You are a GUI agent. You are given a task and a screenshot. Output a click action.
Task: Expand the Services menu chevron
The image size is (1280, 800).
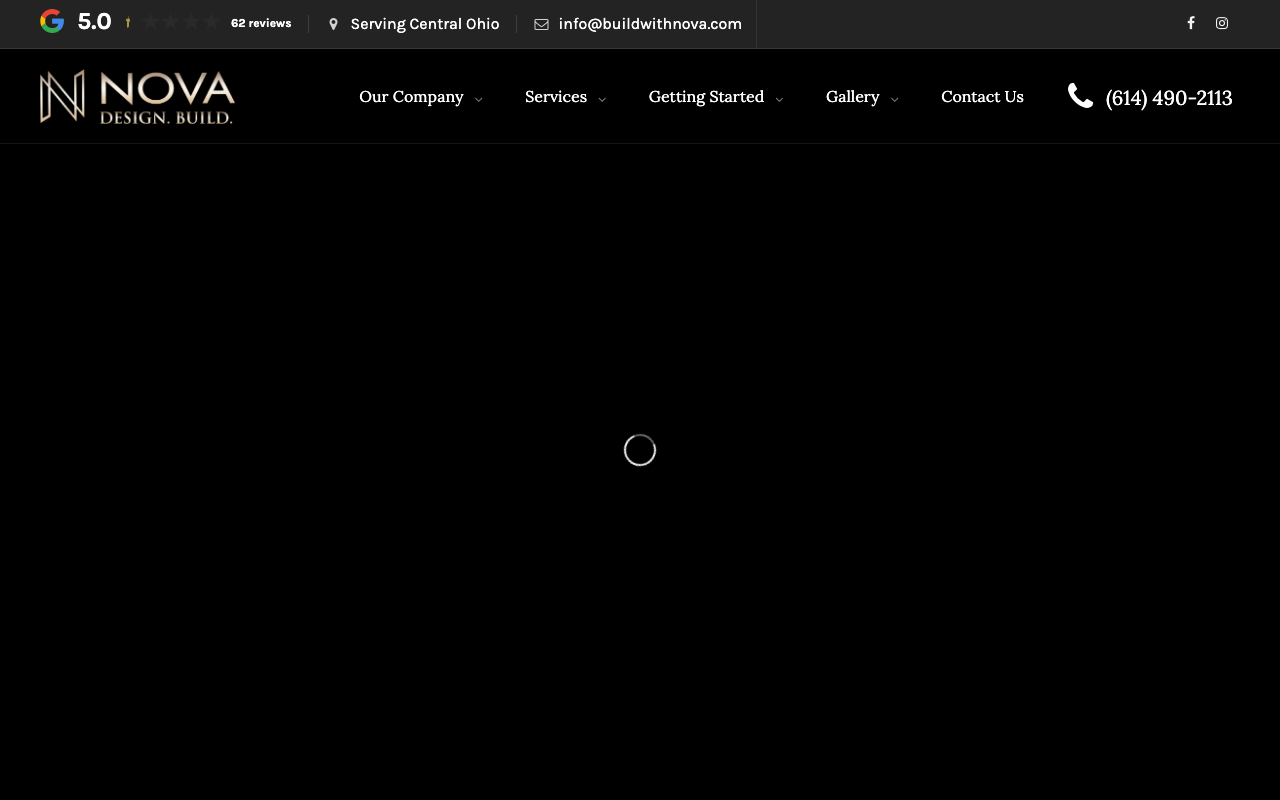point(602,99)
